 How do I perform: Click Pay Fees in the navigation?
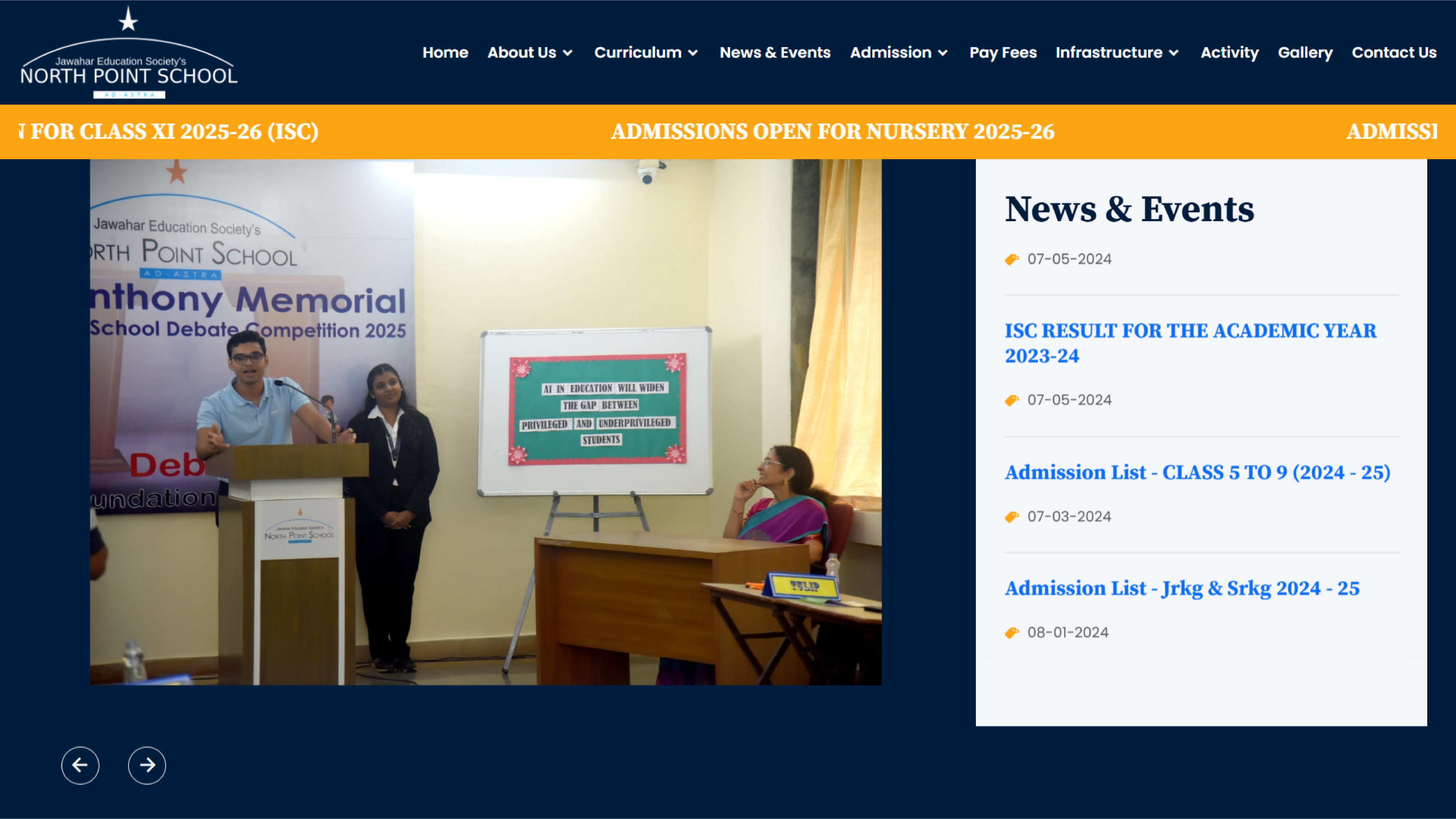coord(1003,52)
